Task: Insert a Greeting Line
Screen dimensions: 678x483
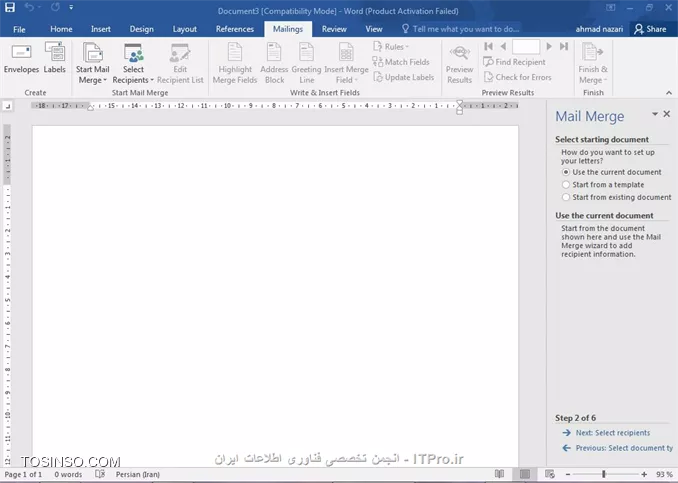Action: [x=306, y=63]
